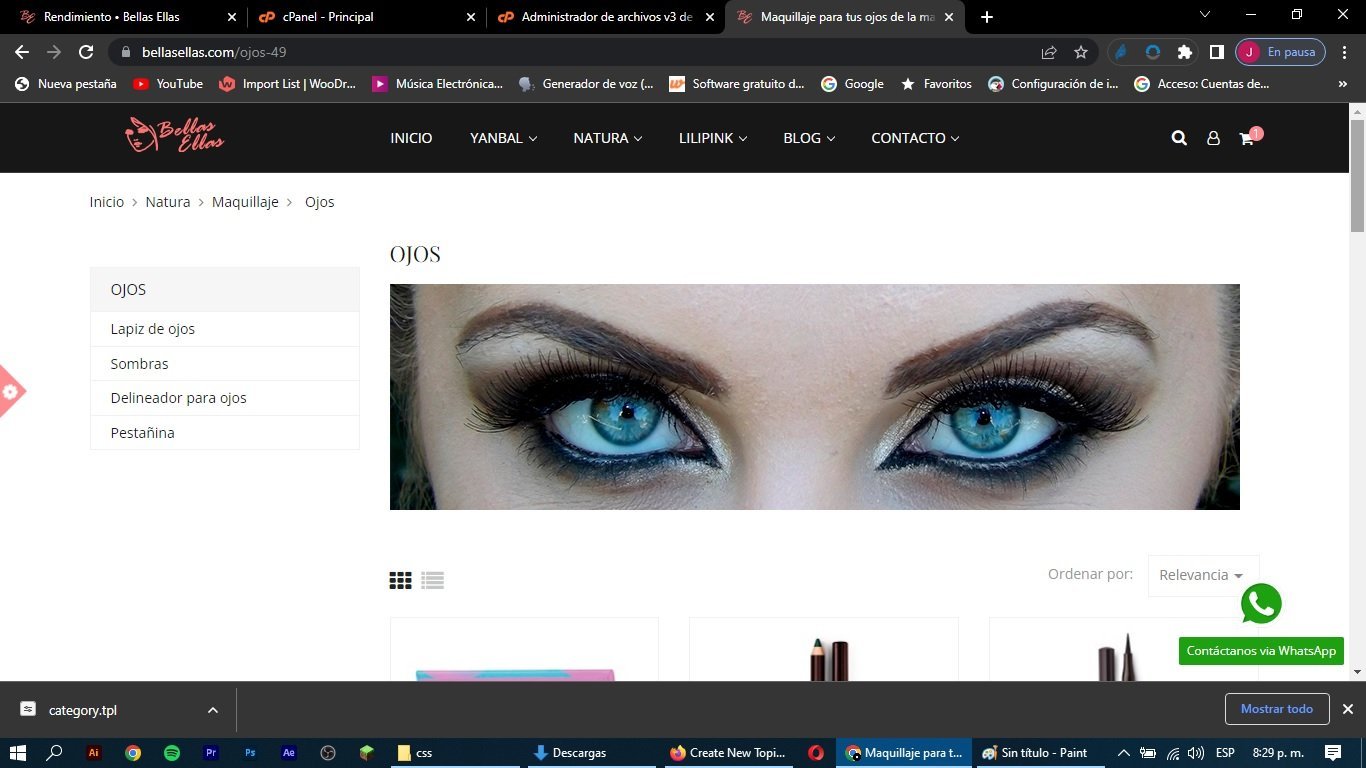Expand the YANBAL menu
1366x768 pixels.
503,138
